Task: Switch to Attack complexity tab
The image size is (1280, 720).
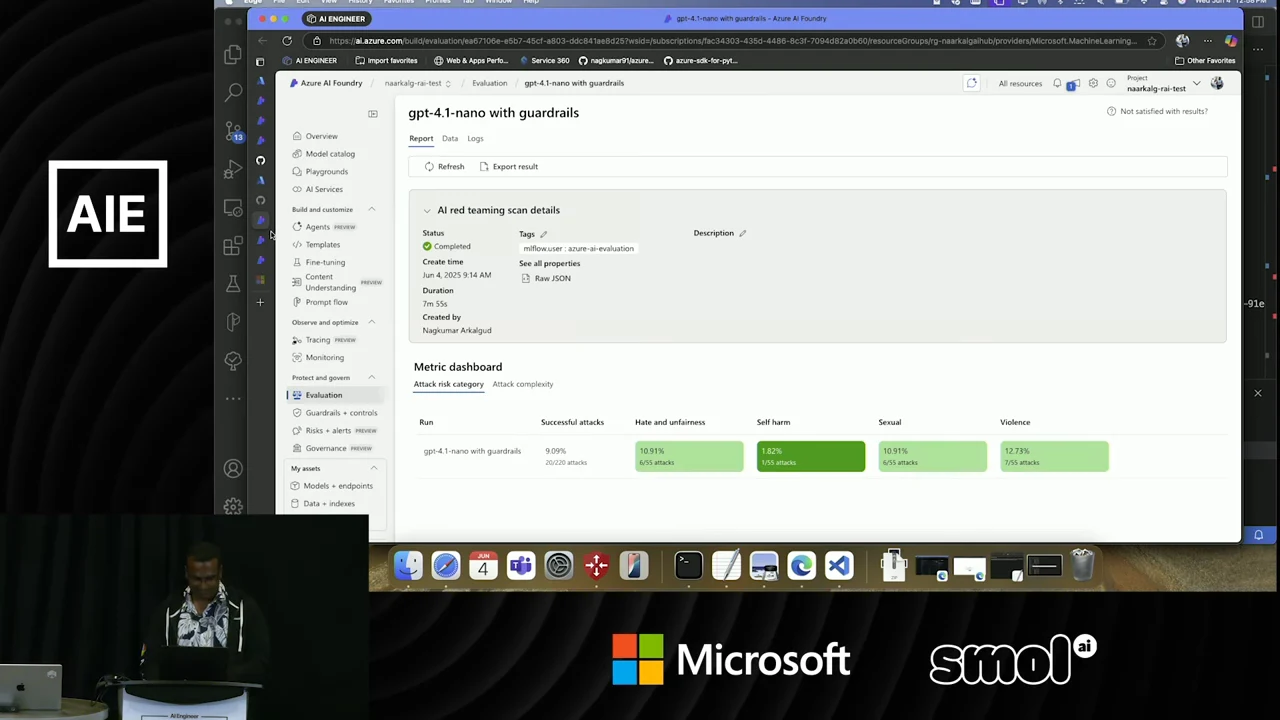Action: tap(522, 384)
